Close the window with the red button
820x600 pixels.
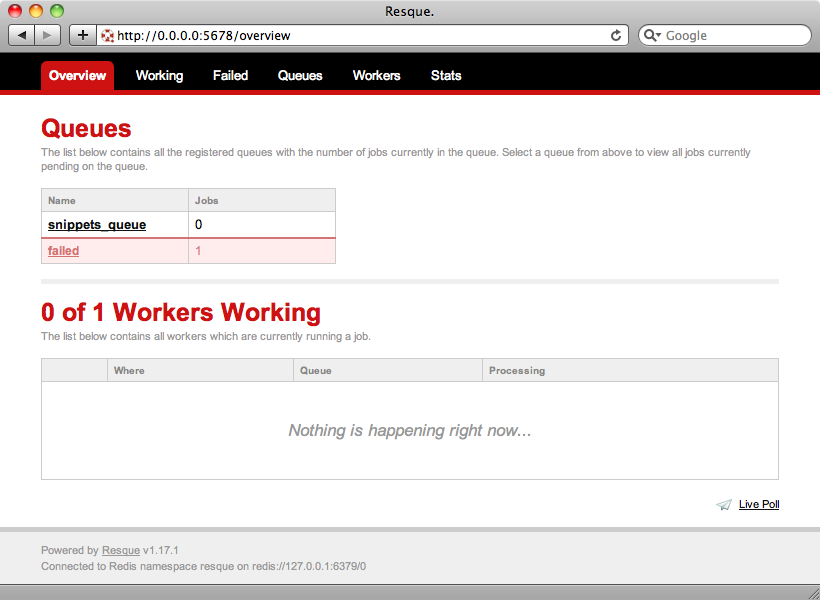point(15,10)
